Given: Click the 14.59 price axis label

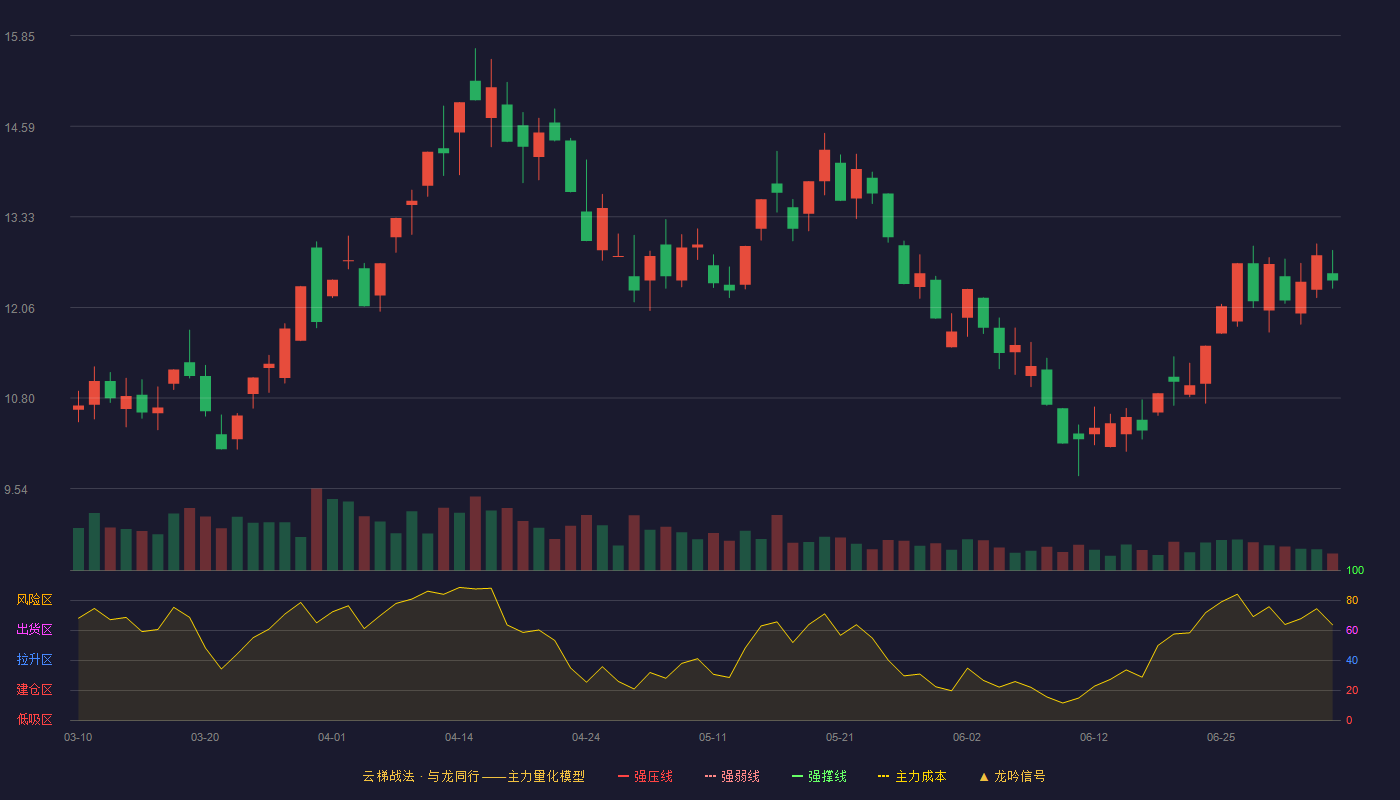Looking at the screenshot, I should [x=19, y=127].
